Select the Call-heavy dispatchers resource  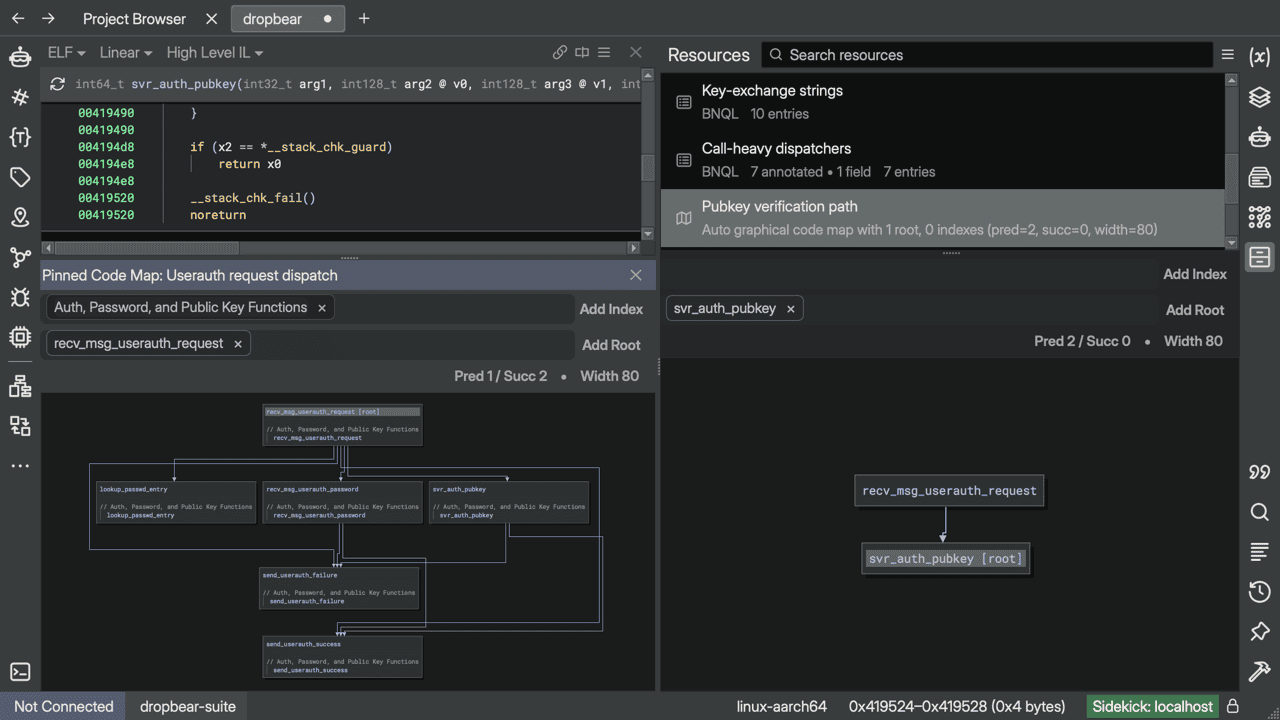[942, 160]
